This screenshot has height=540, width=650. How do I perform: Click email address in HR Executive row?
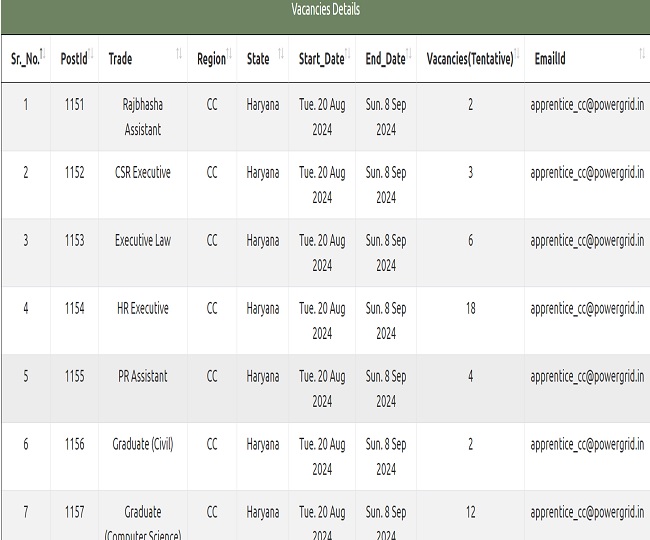[587, 308]
